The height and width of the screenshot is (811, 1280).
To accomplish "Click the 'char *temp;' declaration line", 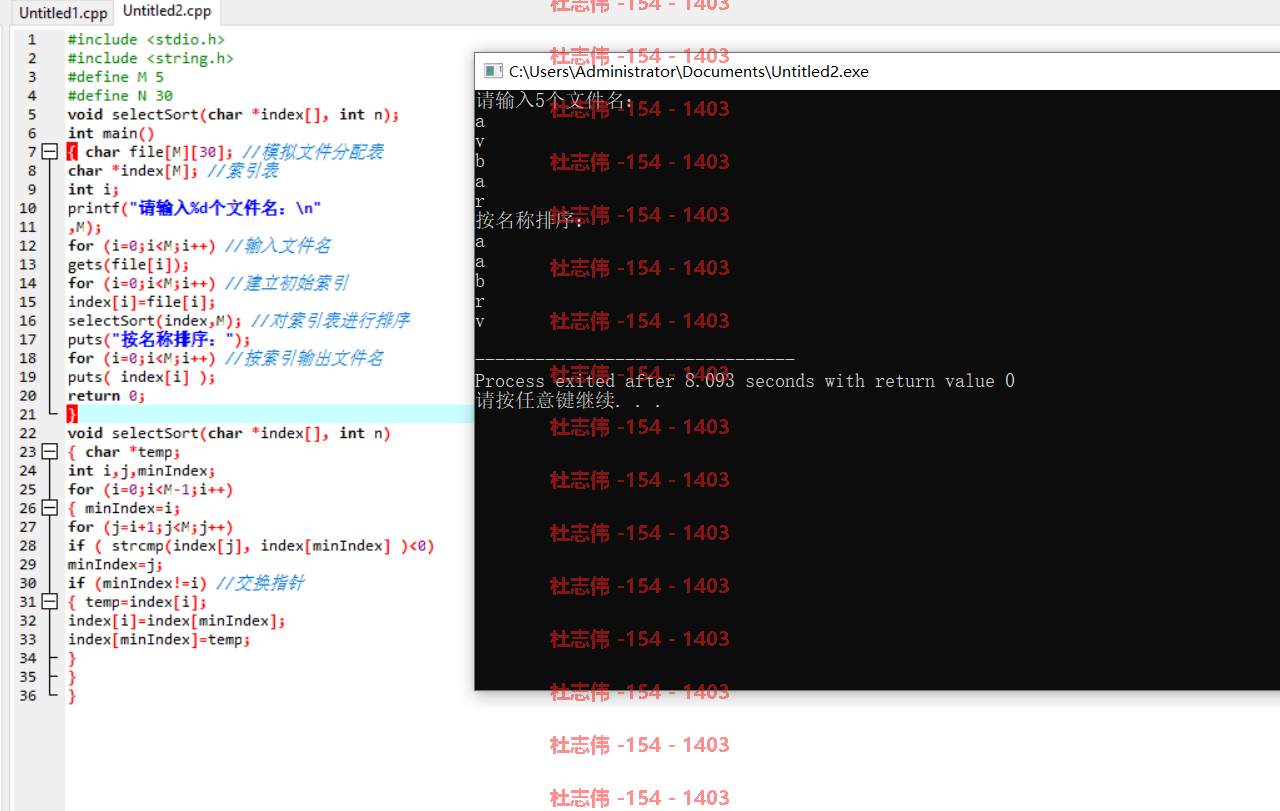I will pyautogui.click(x=132, y=452).
